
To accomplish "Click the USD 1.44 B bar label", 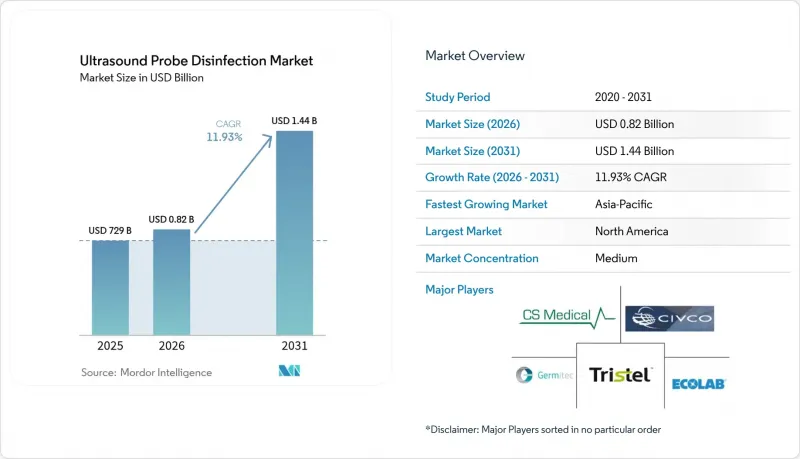I will point(294,121).
